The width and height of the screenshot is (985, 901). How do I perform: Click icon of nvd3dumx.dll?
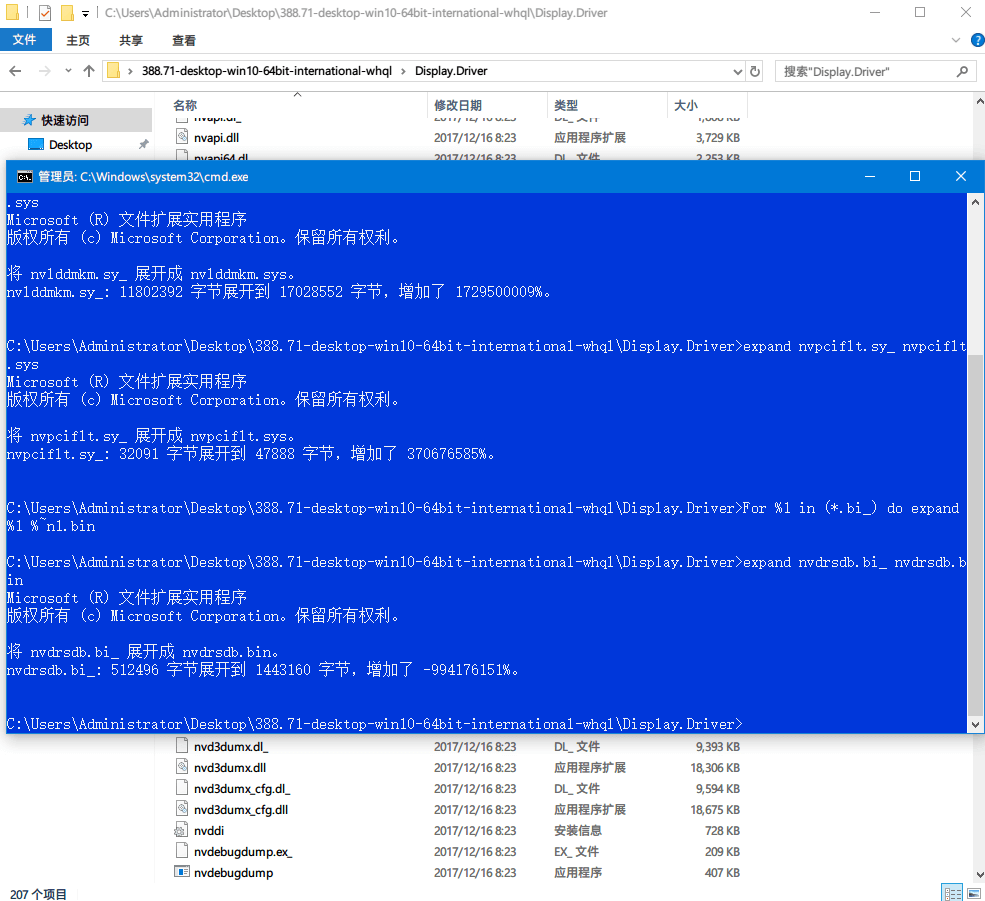coord(182,766)
